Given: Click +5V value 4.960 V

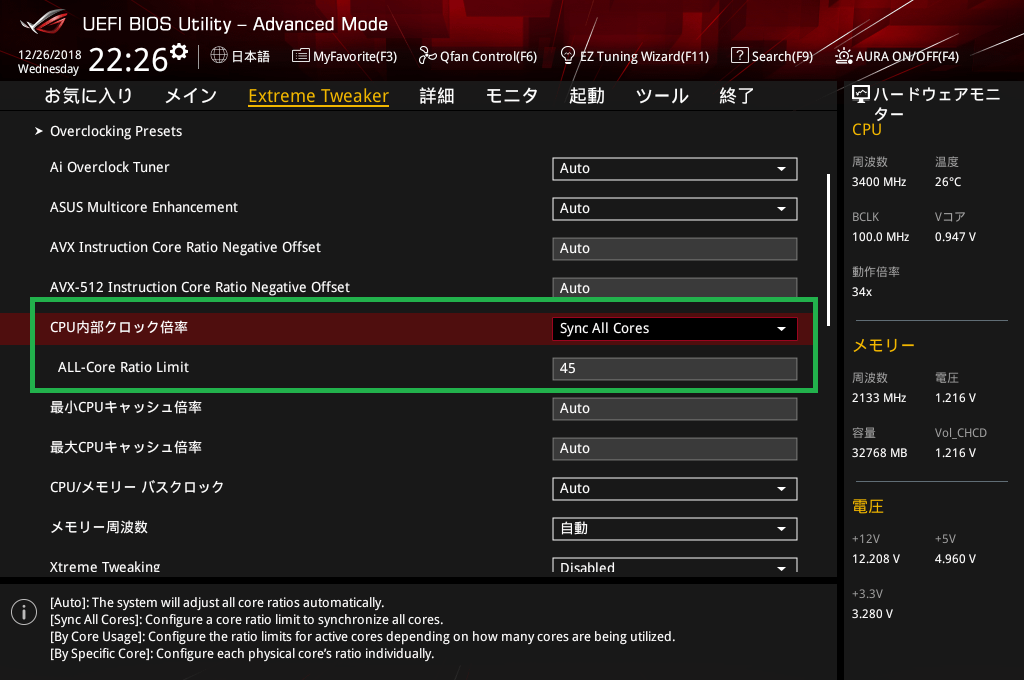Looking at the screenshot, I should (x=955, y=559).
